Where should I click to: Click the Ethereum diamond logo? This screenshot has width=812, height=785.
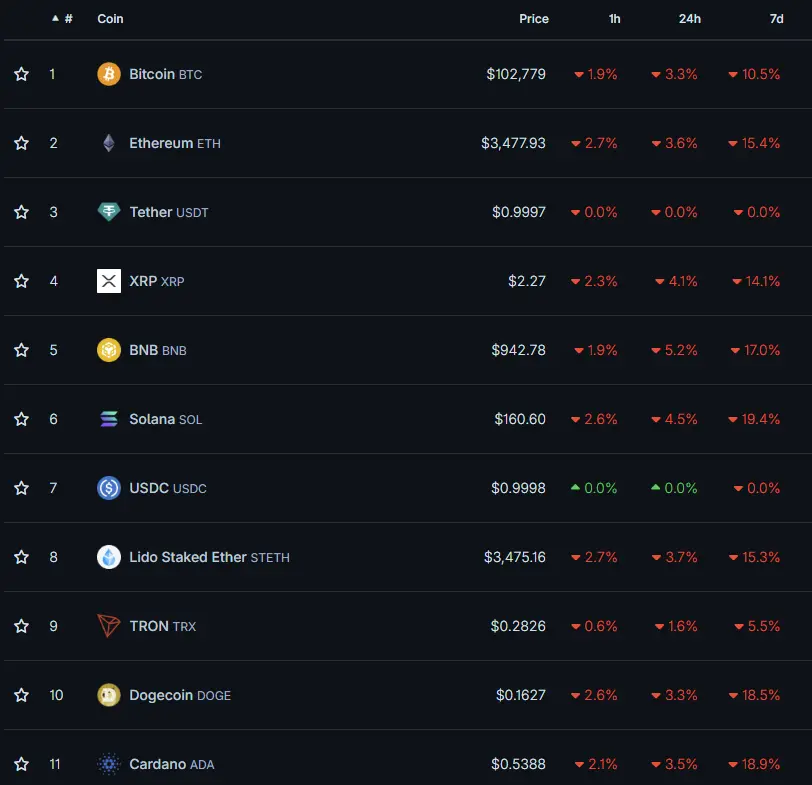pos(109,143)
